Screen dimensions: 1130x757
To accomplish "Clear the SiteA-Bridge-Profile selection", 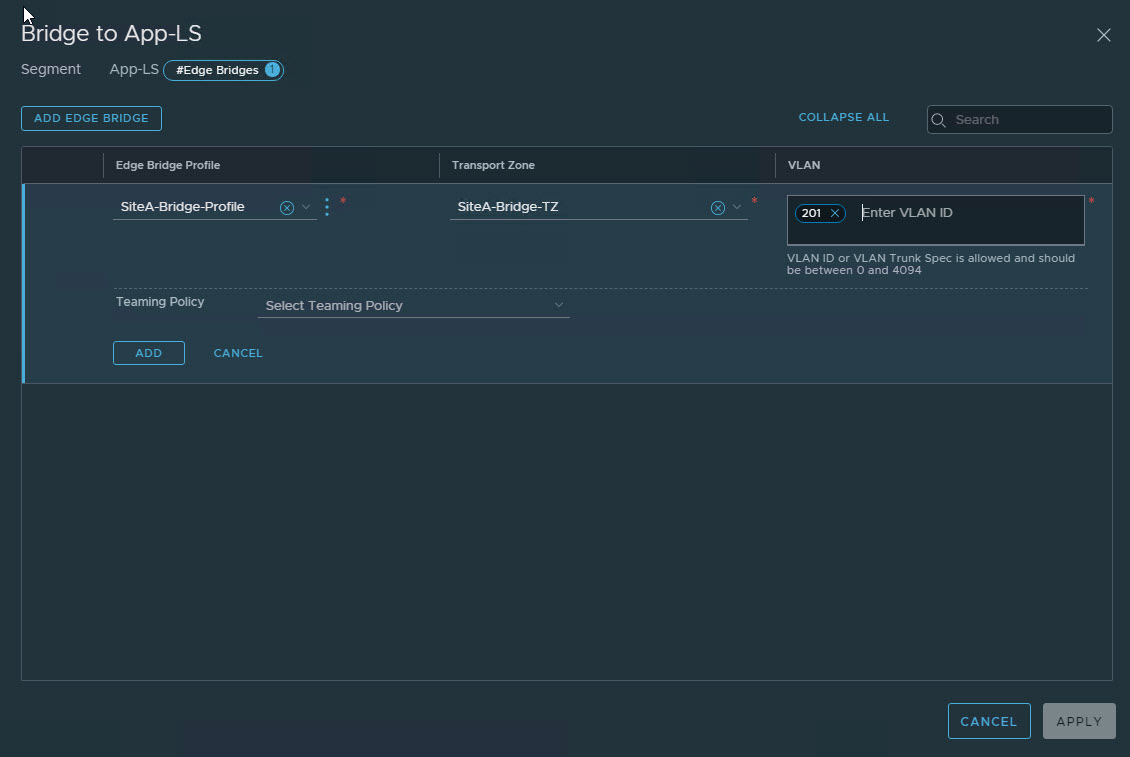I will pos(287,208).
